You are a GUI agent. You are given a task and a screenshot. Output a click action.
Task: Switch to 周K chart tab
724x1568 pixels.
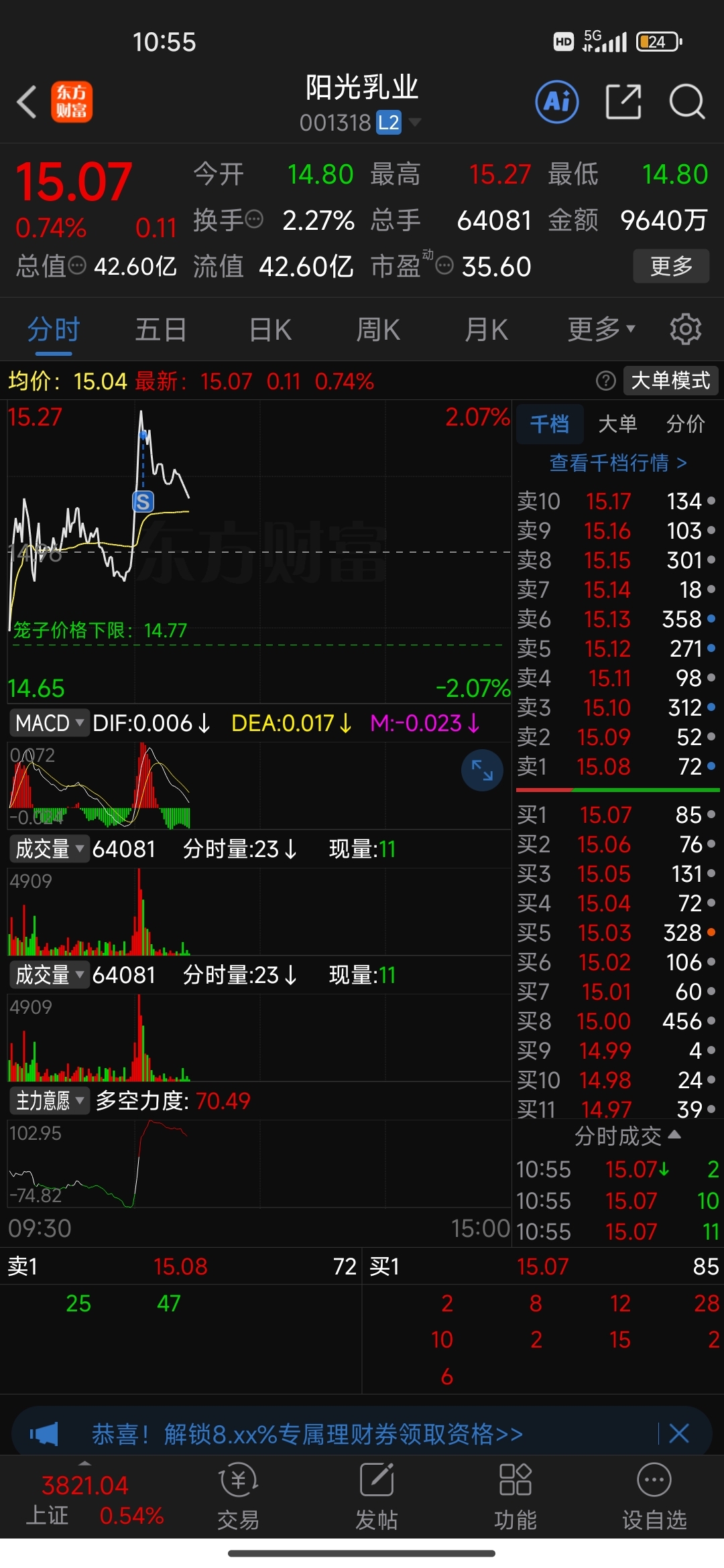(378, 330)
